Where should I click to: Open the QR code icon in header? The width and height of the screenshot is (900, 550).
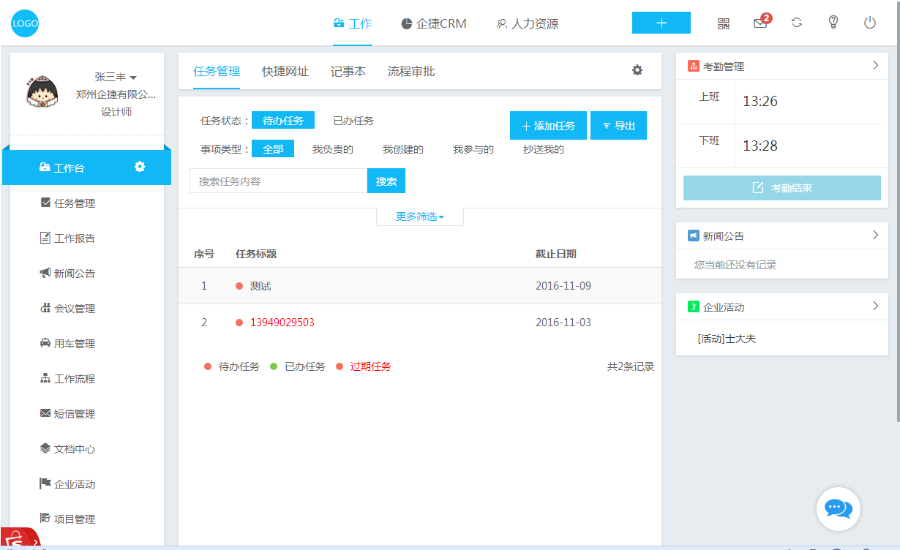click(723, 23)
